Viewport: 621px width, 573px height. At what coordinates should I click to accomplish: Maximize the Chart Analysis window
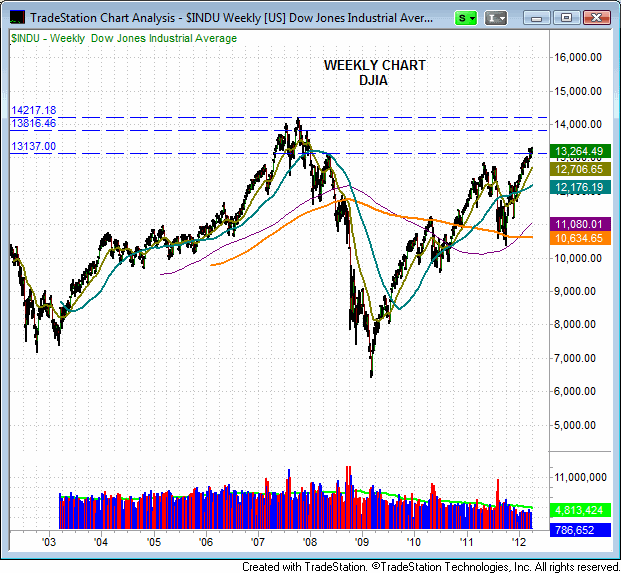pos(566,17)
